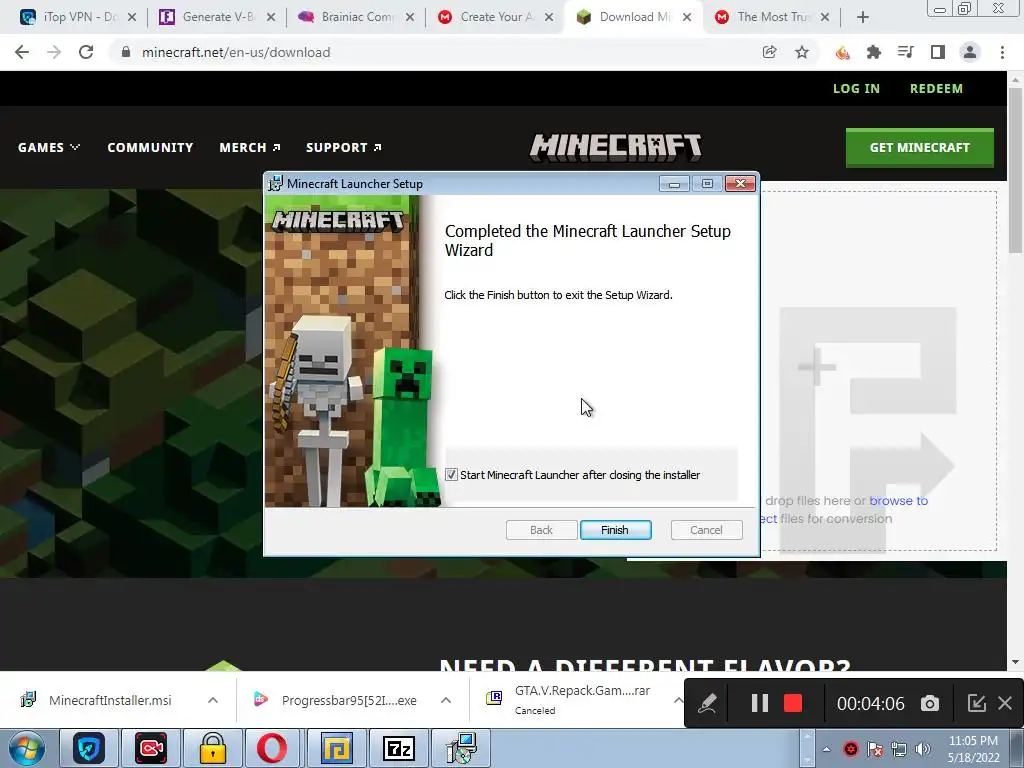Click LOG IN on Minecraft site
The image size is (1024, 768).
point(856,89)
